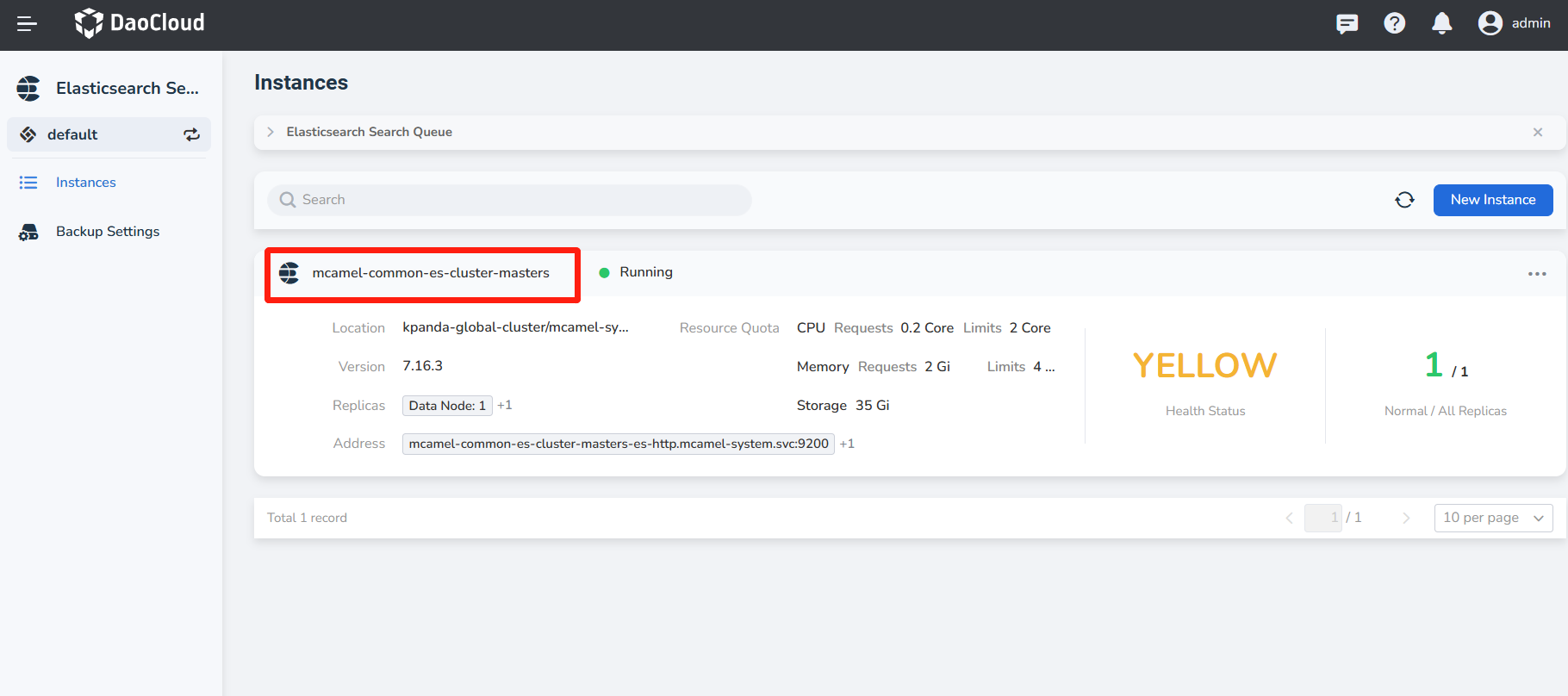The image size is (1568, 696).
Task: Open the mcamel-common-es-cluster-masters instance
Action: 430,273
